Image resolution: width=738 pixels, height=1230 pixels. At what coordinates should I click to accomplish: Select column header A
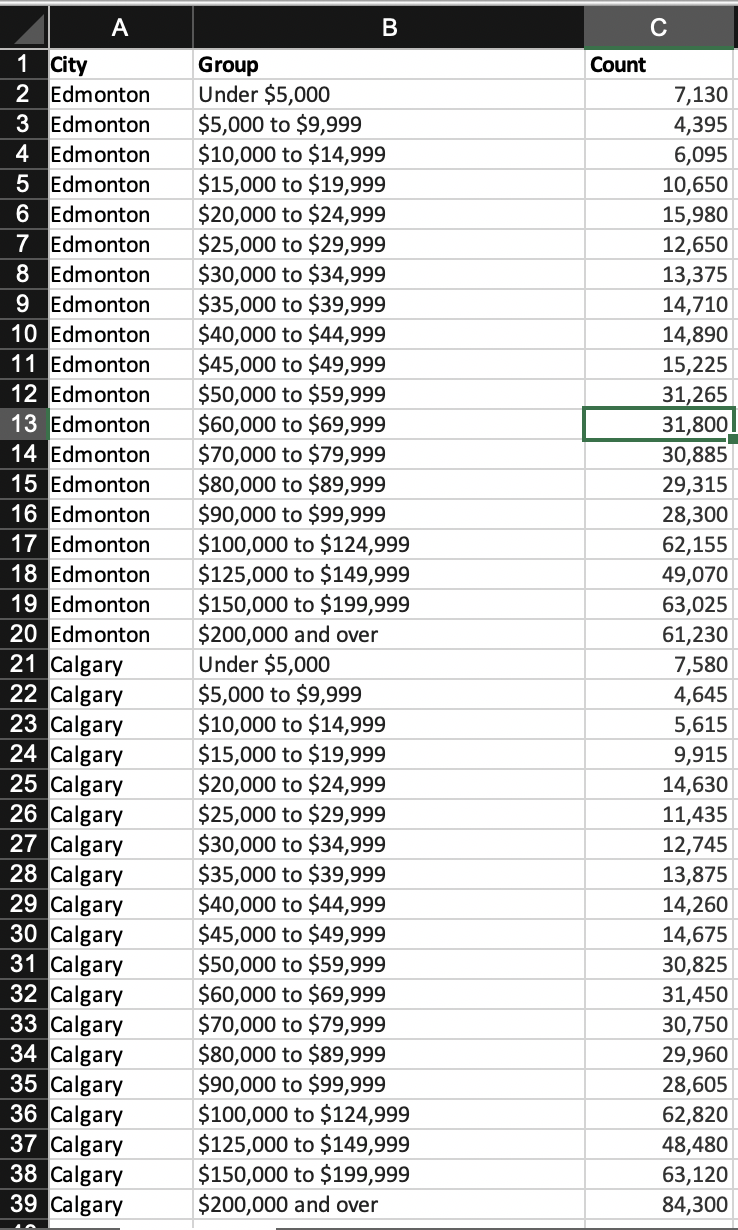pyautogui.click(x=120, y=27)
